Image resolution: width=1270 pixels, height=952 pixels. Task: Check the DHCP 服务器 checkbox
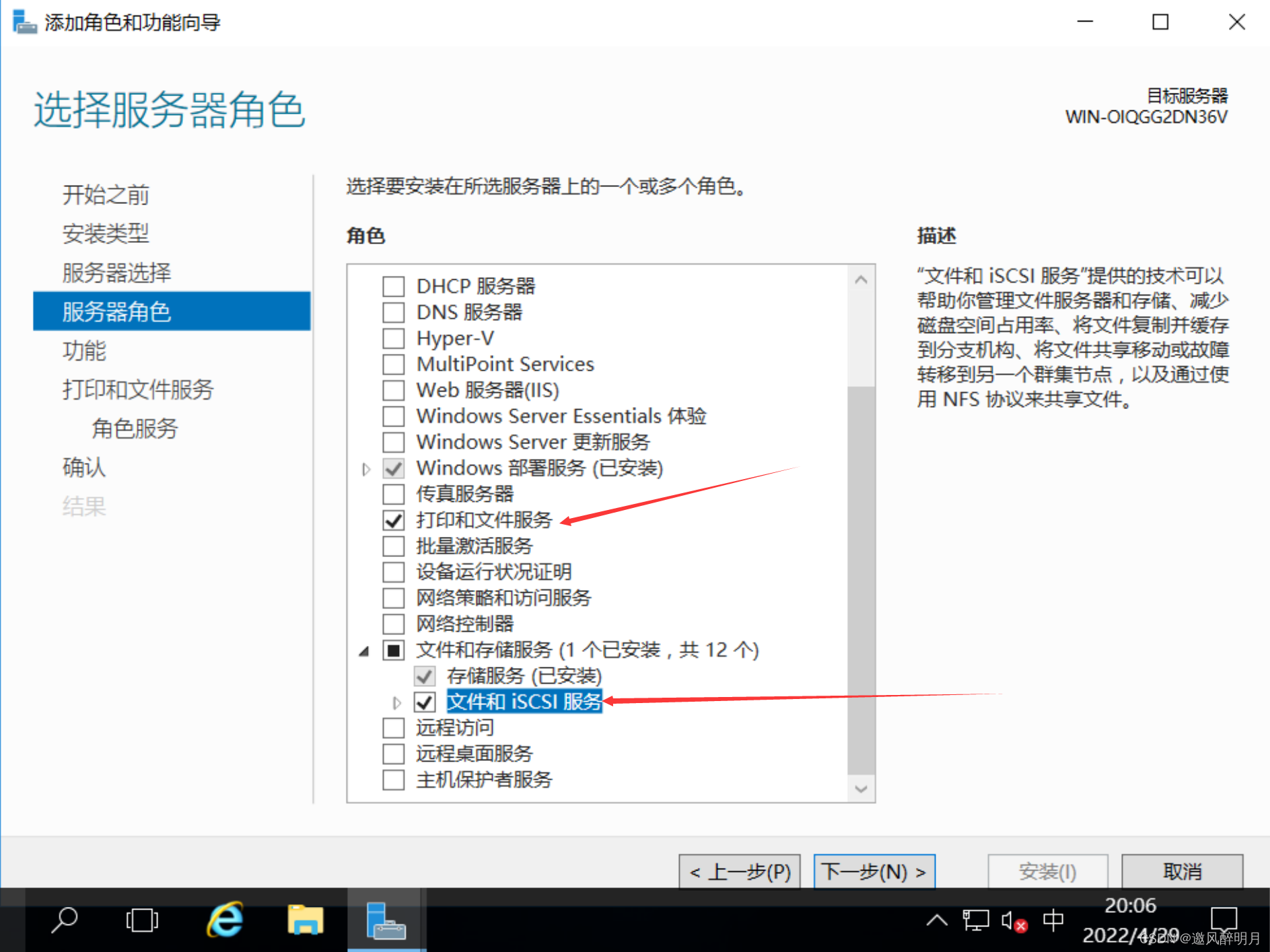coord(394,287)
